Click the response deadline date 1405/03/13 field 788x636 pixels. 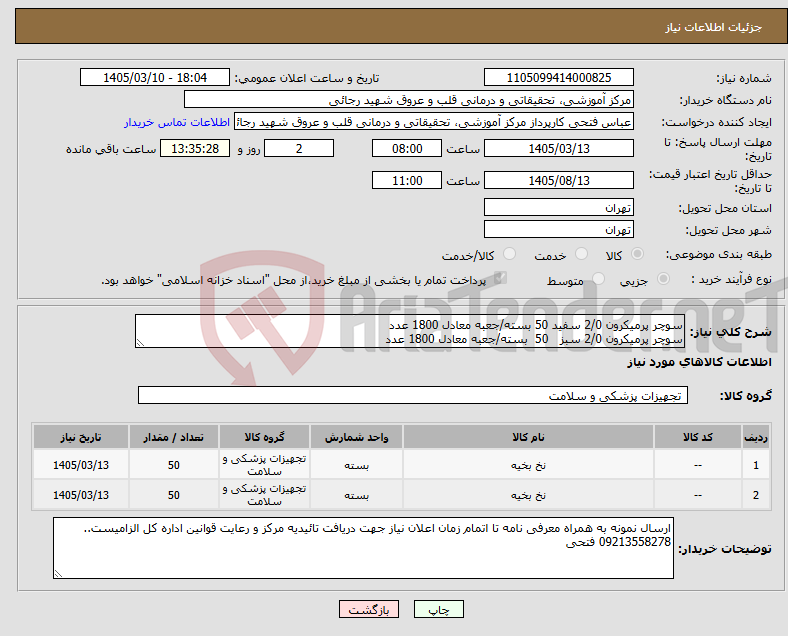point(559,149)
